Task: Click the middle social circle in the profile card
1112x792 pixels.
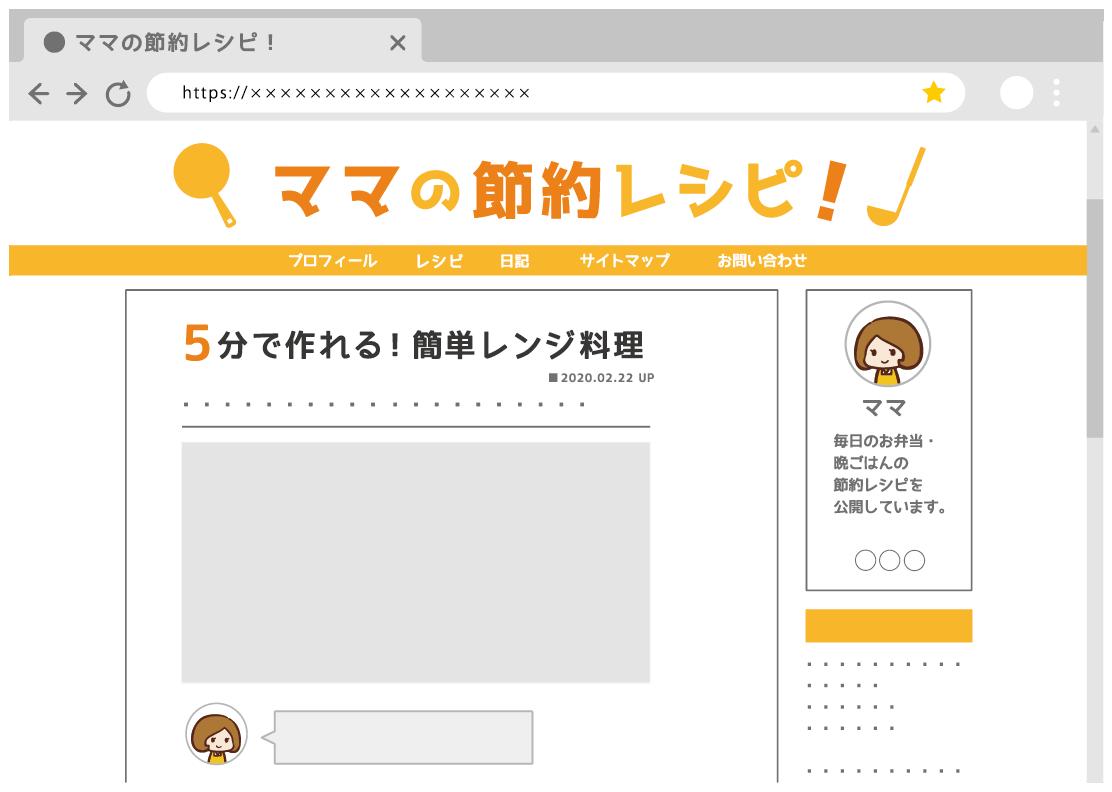Action: (x=889, y=560)
